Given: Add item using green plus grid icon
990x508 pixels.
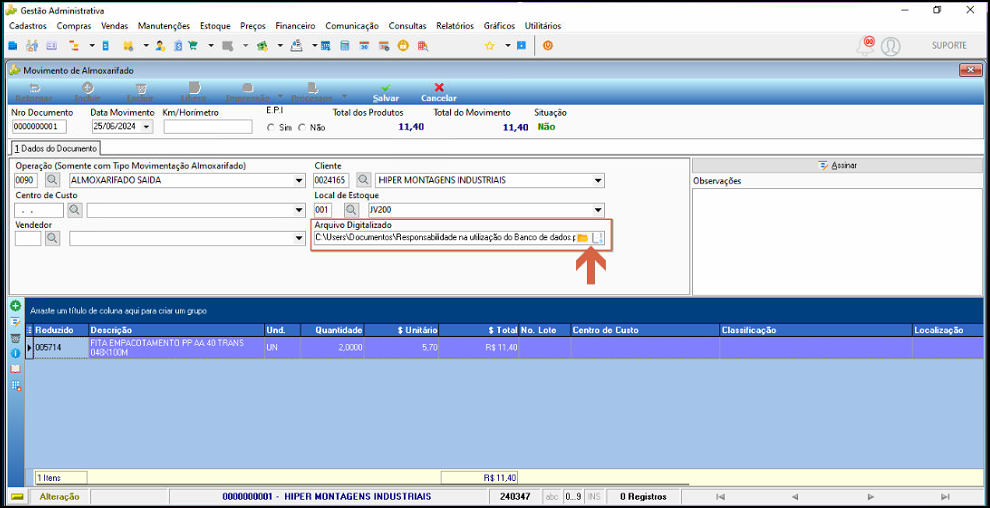Looking at the screenshot, I should (16, 306).
